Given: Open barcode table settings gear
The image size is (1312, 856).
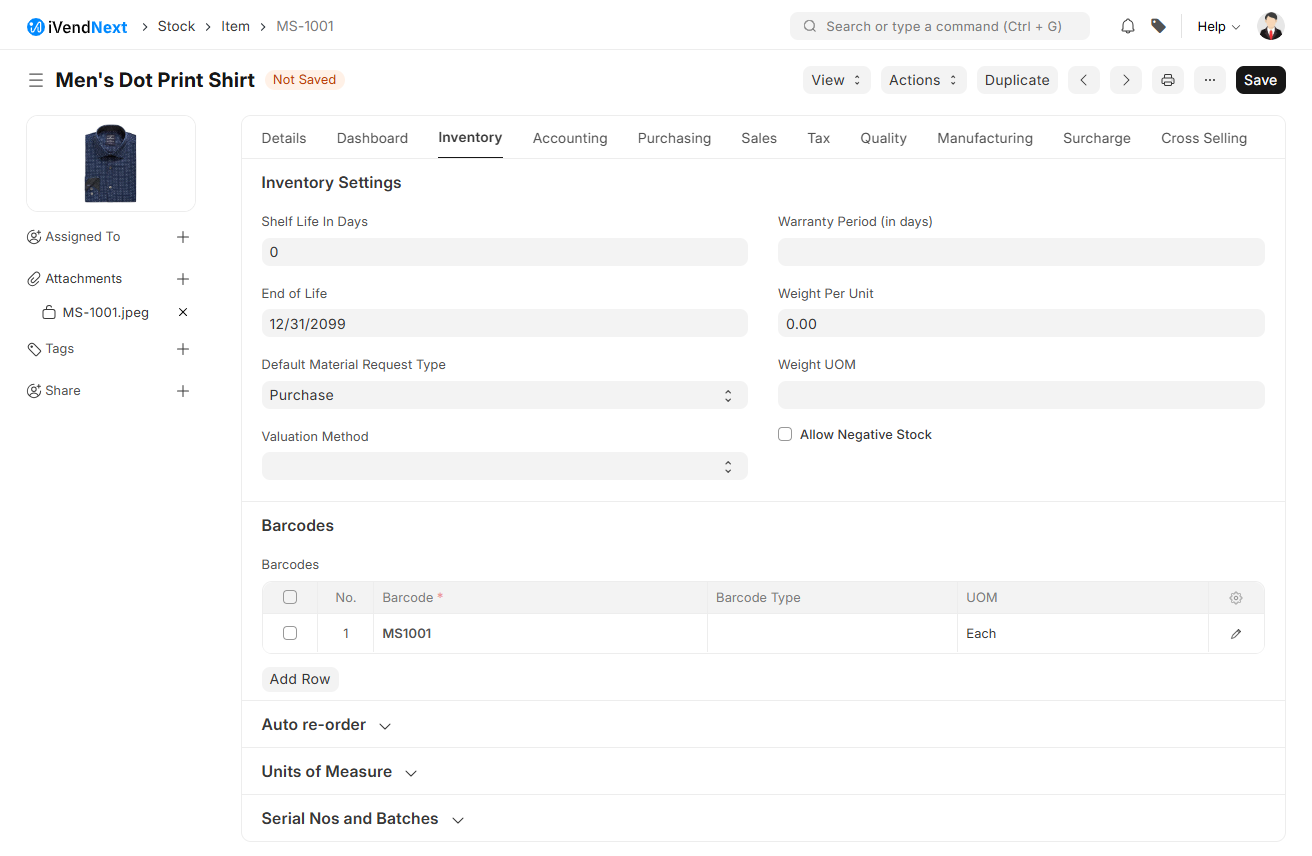Looking at the screenshot, I should 1236,598.
